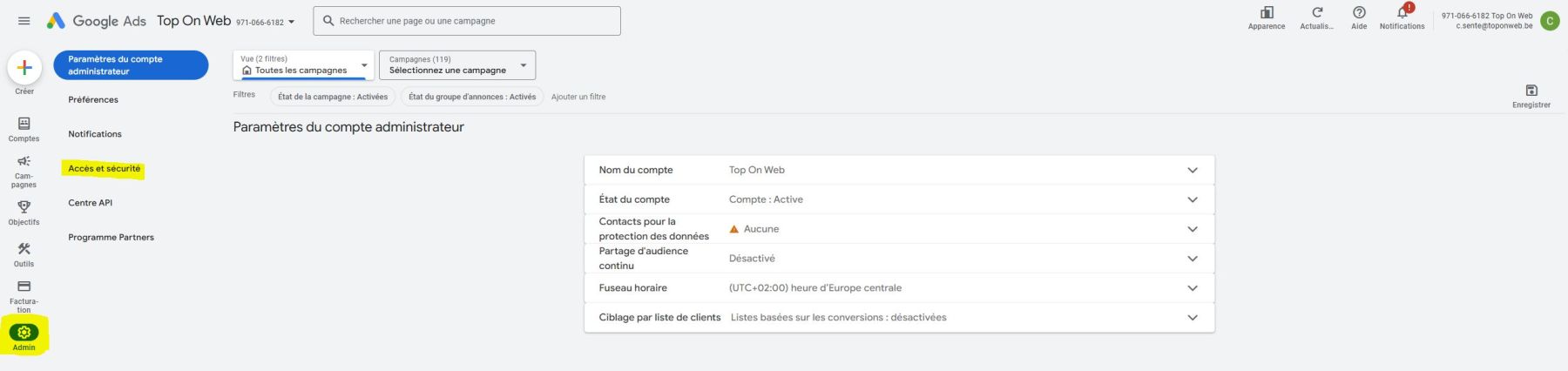Viewport: 1568px width, 371px height.
Task: Expand the Nom du compte row
Action: [1192, 170]
